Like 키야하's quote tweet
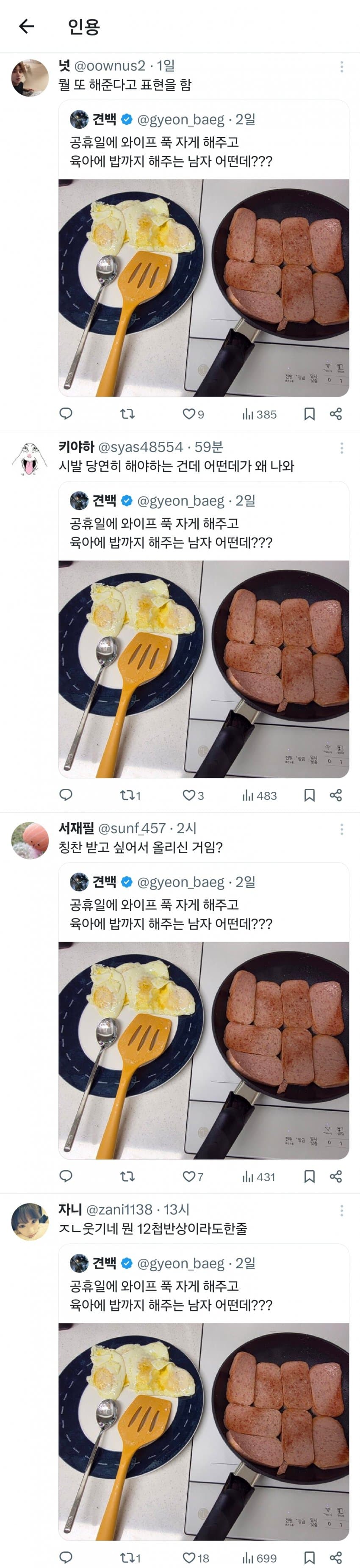 pyautogui.click(x=189, y=795)
